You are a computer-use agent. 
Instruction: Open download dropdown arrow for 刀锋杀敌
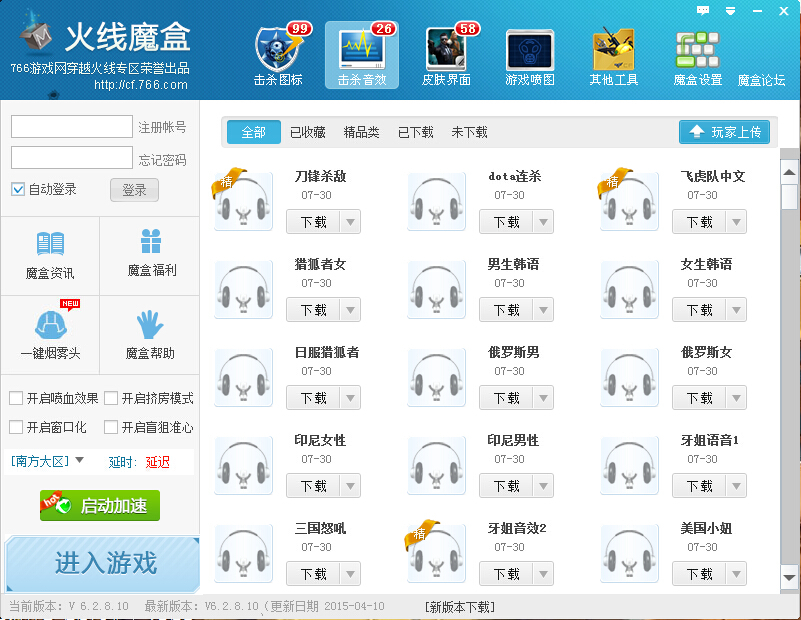[350, 222]
